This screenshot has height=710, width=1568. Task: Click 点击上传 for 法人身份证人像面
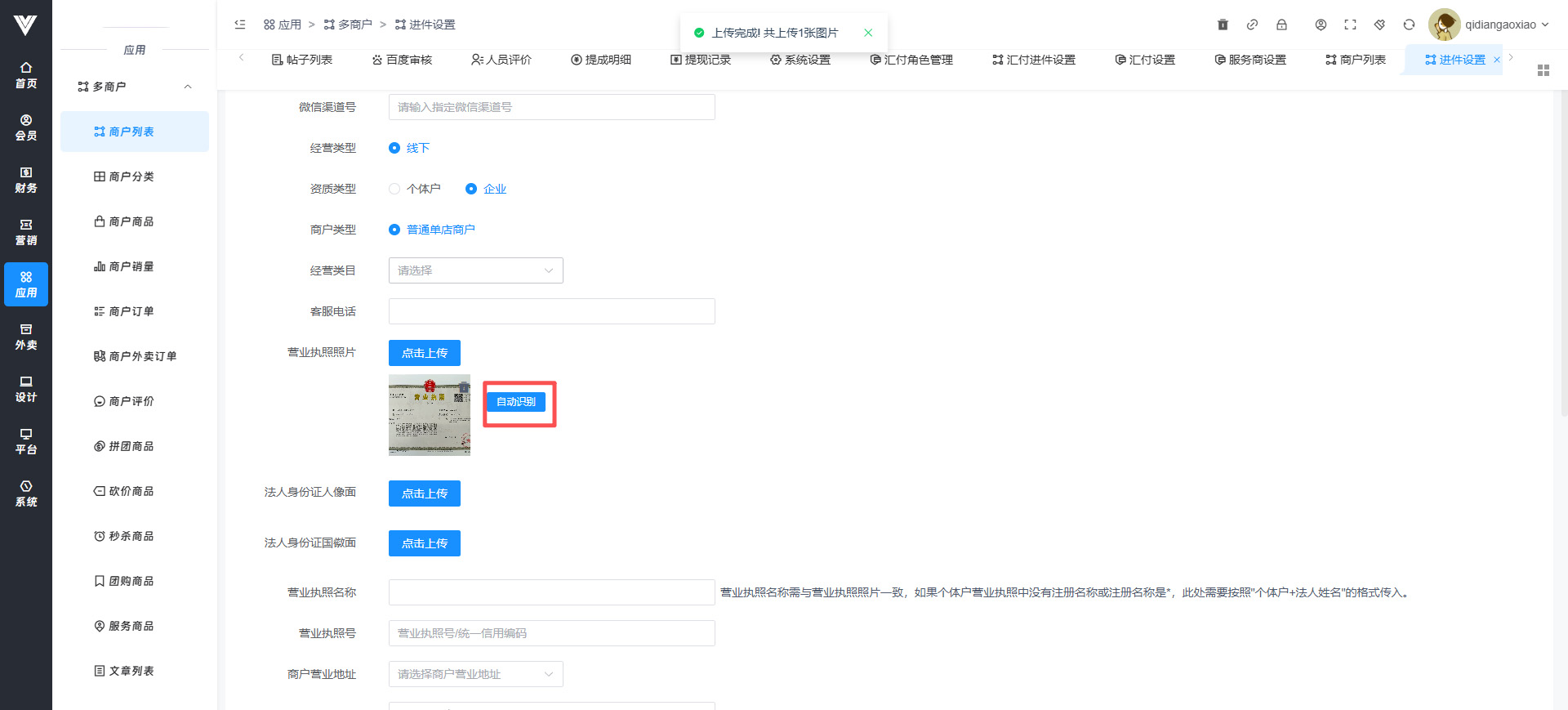(x=424, y=493)
